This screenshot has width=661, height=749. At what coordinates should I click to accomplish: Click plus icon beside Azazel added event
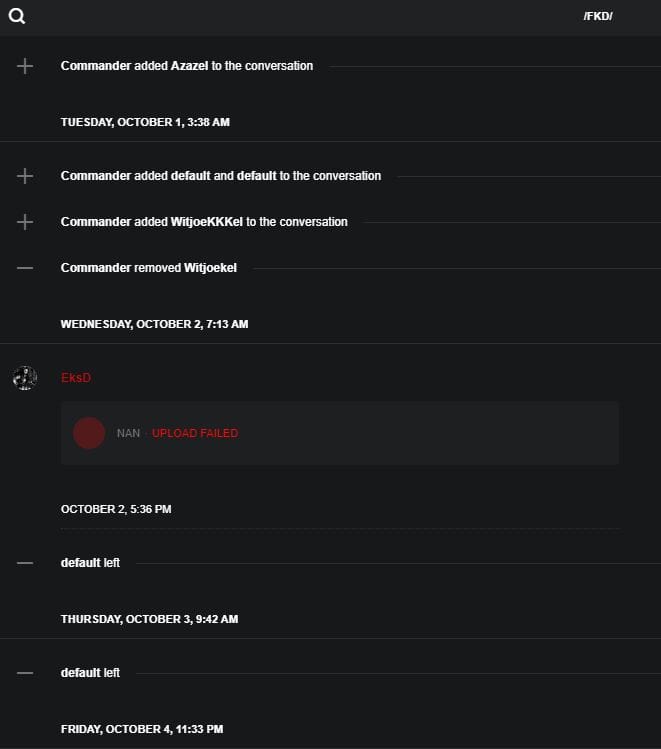click(25, 66)
